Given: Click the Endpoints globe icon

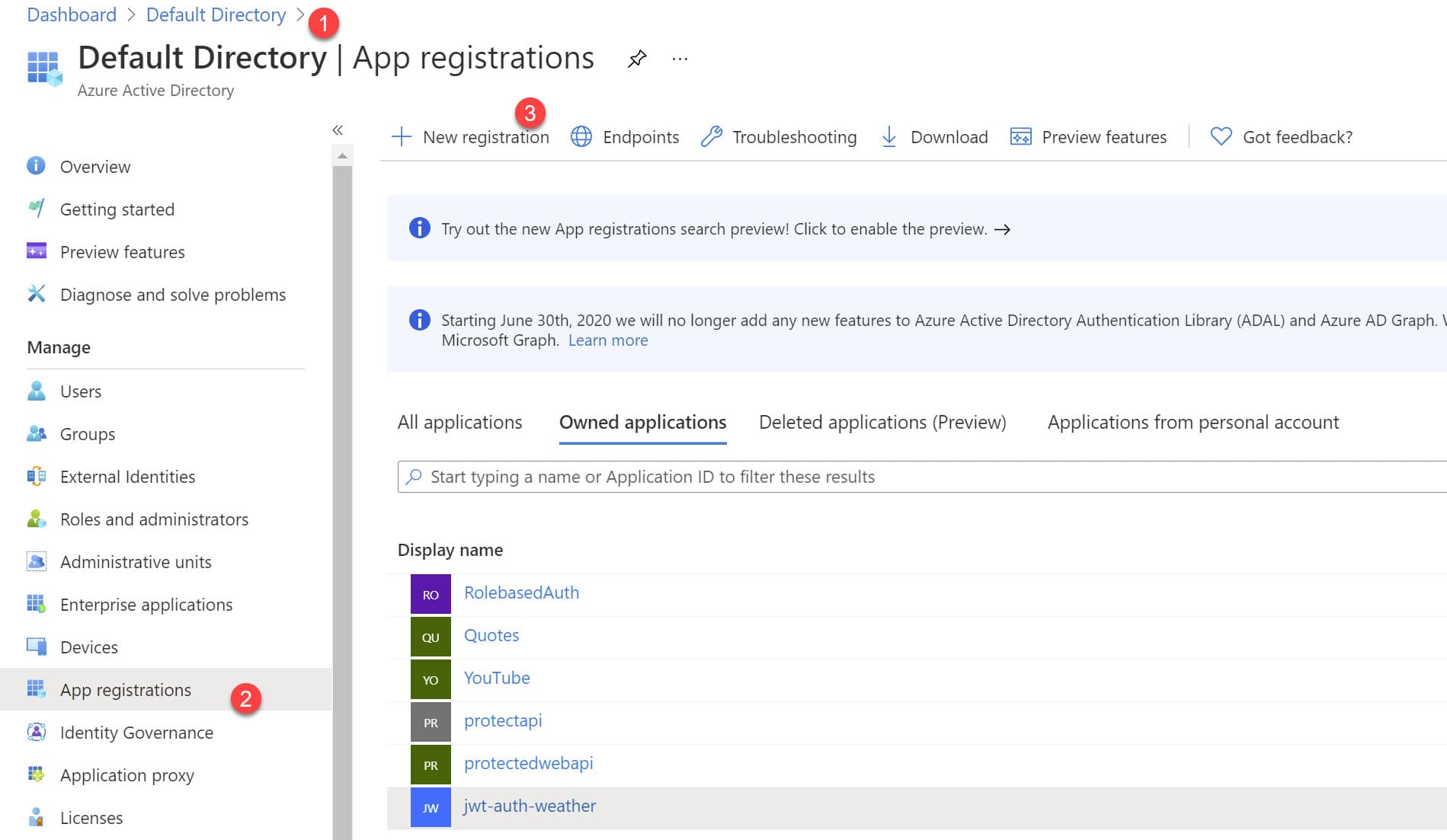Looking at the screenshot, I should (x=581, y=137).
